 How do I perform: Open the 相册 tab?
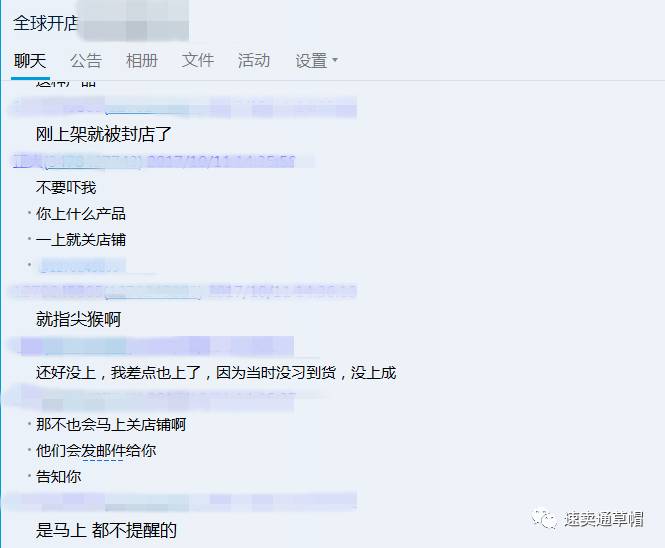click(142, 61)
